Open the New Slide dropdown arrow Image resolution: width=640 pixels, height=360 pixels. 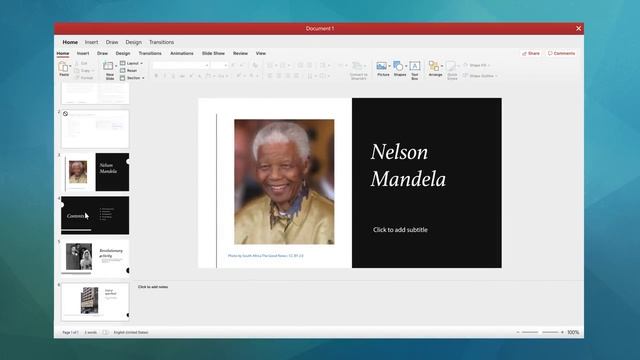pos(116,66)
